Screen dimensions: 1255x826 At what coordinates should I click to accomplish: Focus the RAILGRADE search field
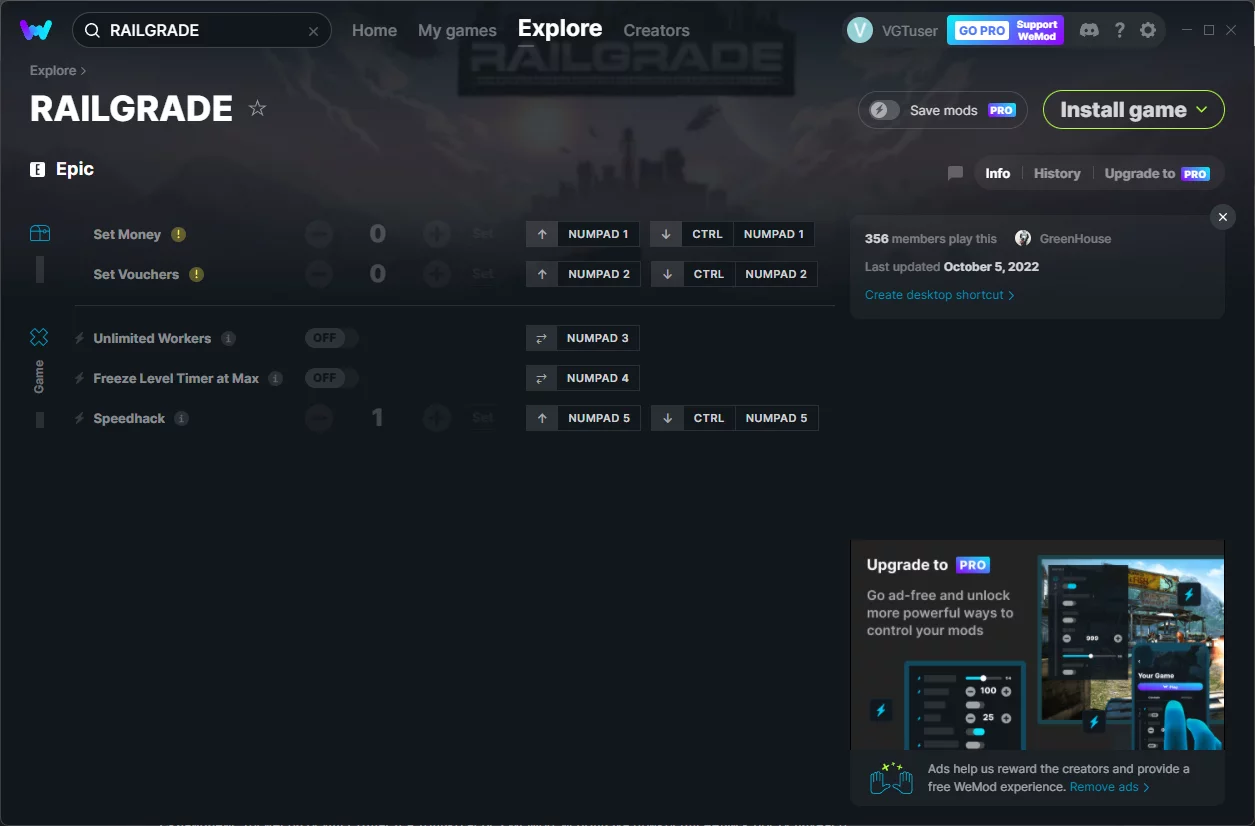point(201,30)
